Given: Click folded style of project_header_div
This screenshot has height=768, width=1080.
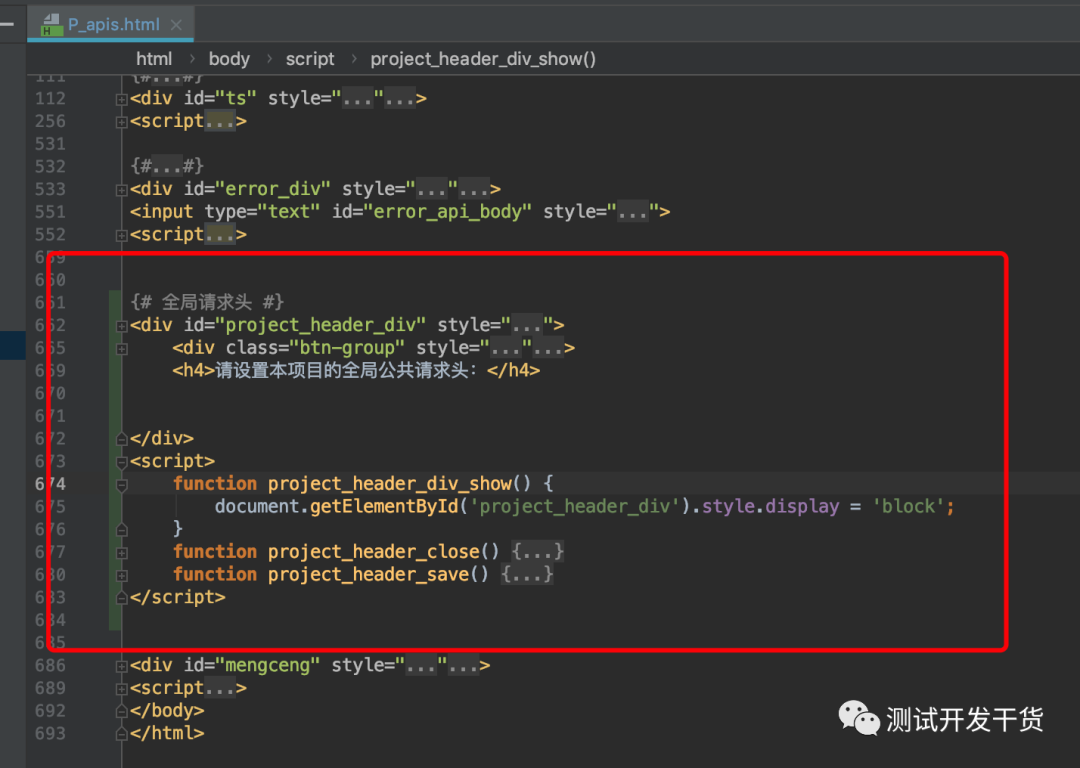Looking at the screenshot, I should coord(527,325).
